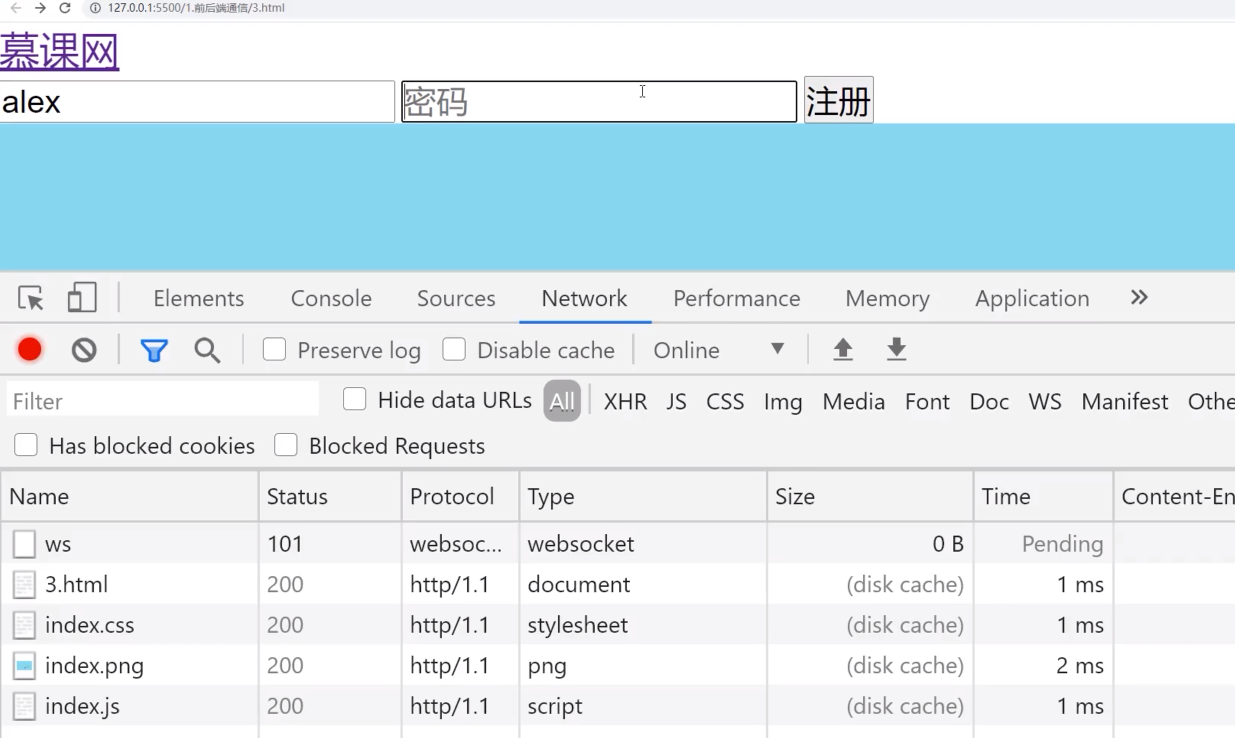
Task: Filter requests by Img
Action: tap(783, 401)
